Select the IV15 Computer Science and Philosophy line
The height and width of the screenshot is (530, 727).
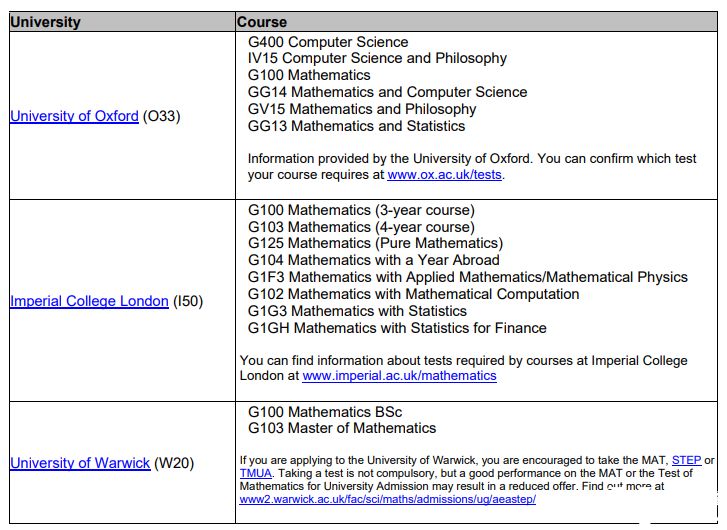[377, 58]
